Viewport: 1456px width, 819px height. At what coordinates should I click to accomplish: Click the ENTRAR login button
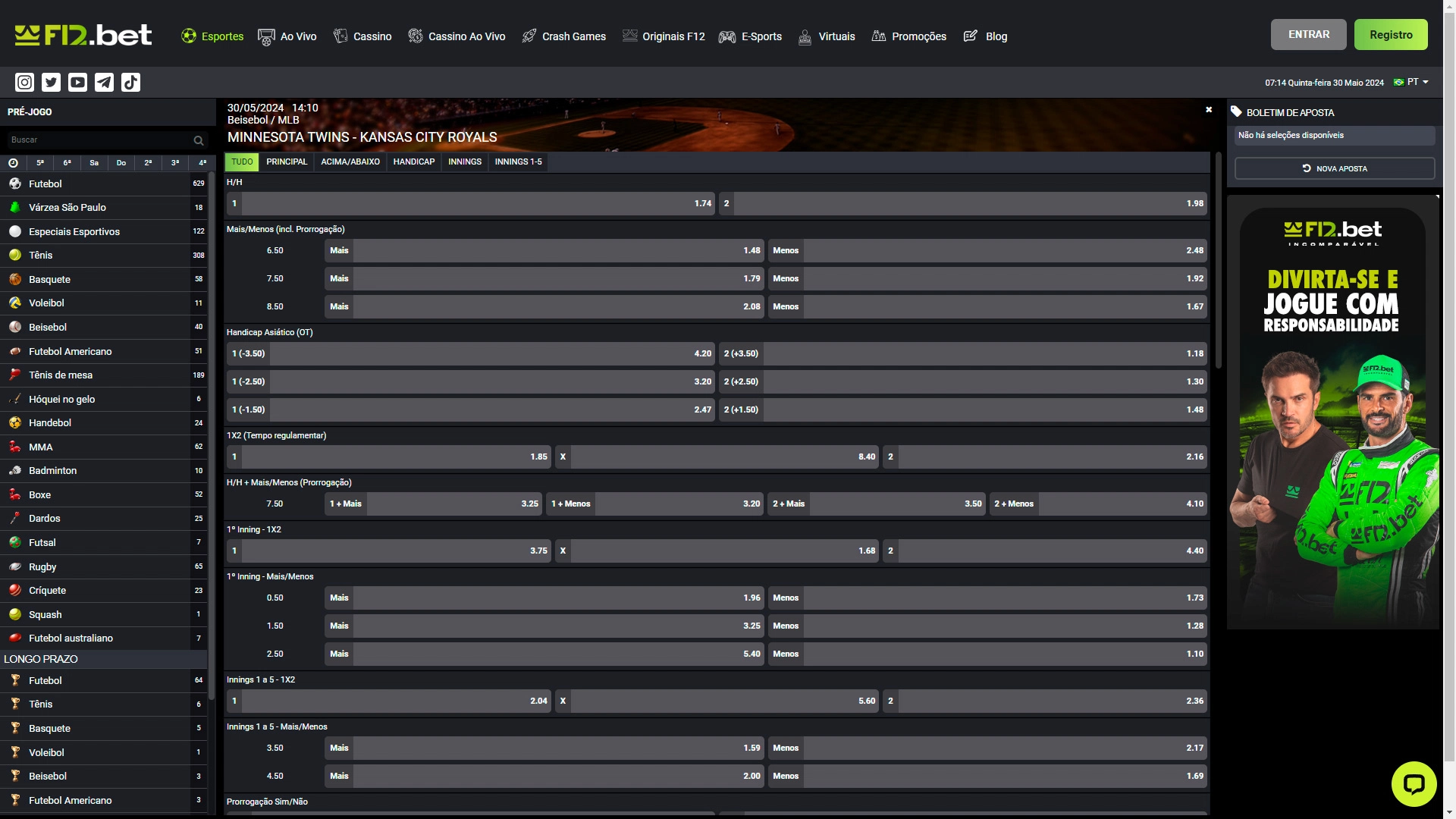[x=1308, y=35]
